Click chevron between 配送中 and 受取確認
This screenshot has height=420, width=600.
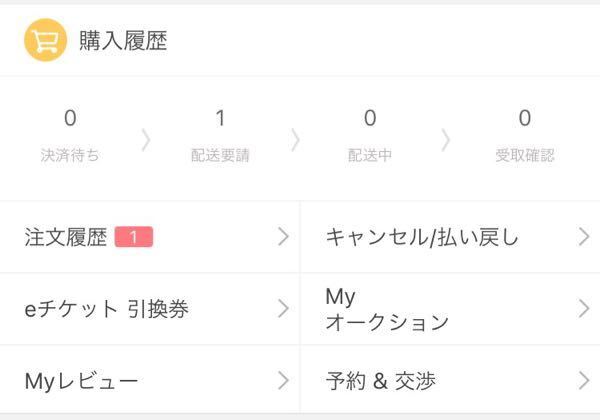(x=445, y=140)
